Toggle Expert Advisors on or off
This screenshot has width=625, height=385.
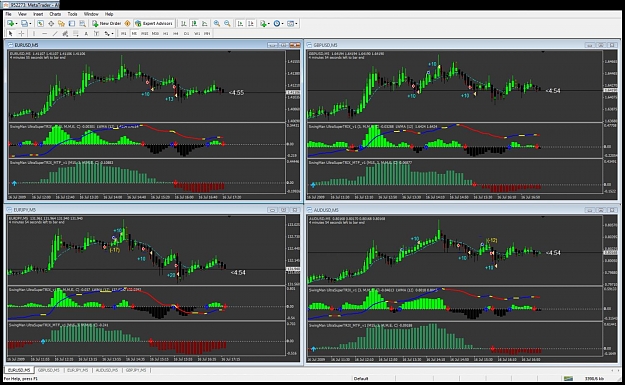(x=153, y=24)
